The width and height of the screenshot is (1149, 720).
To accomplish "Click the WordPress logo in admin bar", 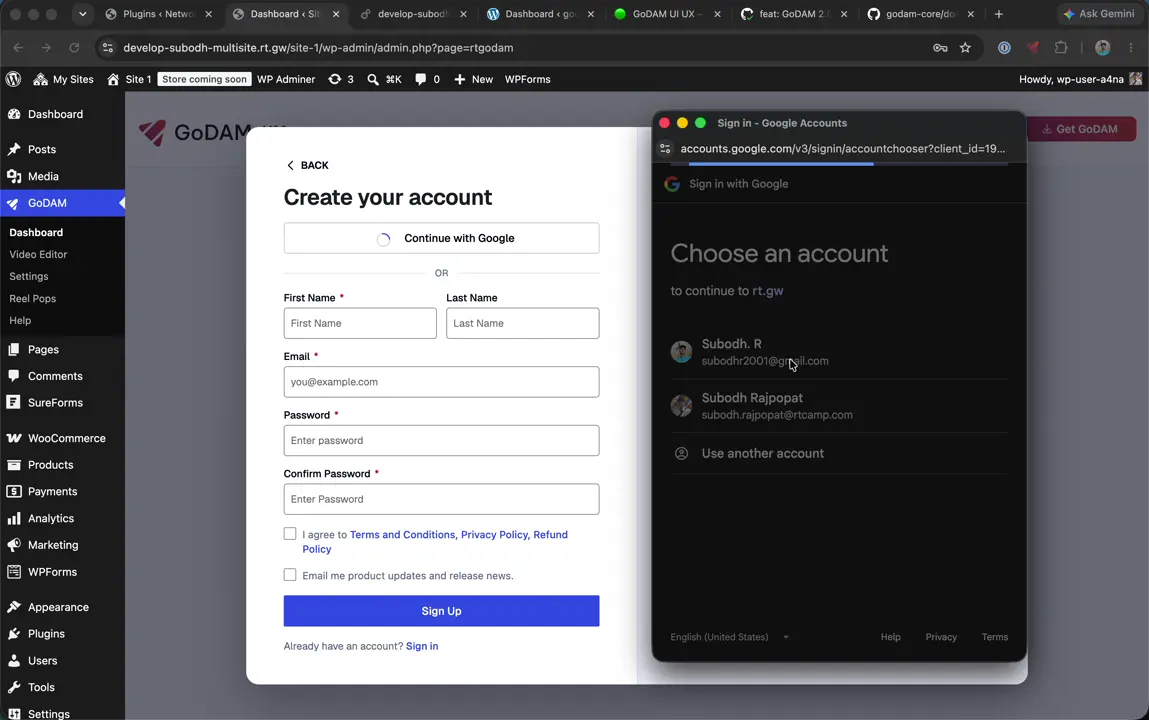I will [x=13, y=79].
